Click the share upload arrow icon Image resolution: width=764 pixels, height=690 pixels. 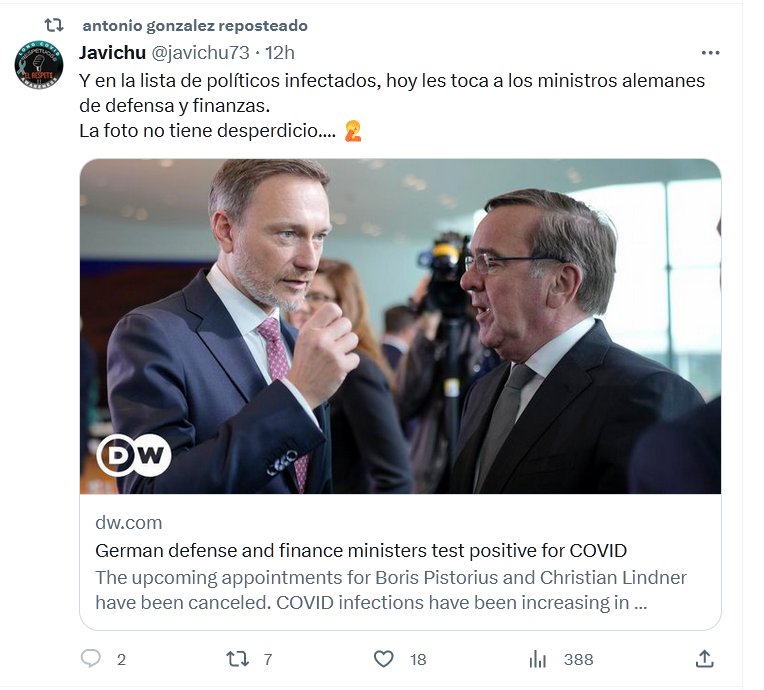(704, 659)
